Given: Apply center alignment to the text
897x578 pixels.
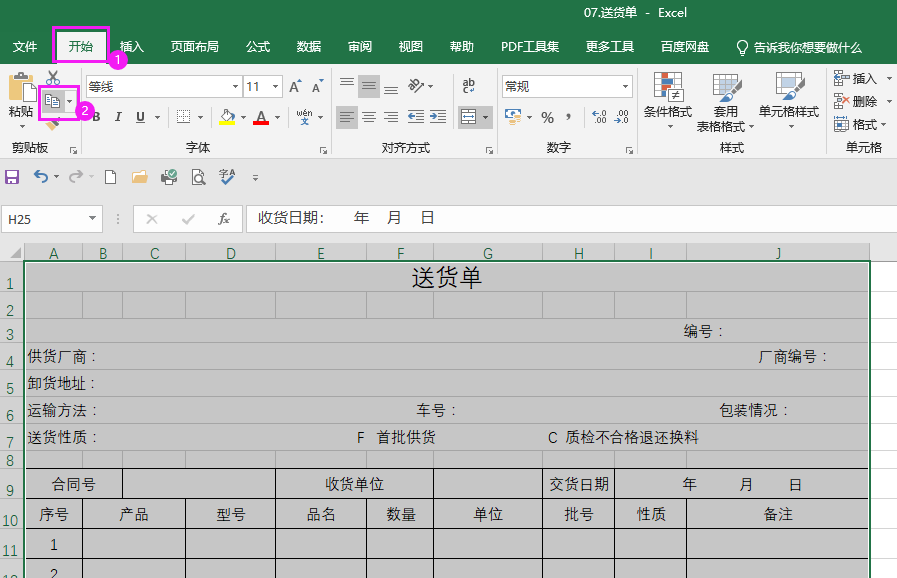Looking at the screenshot, I should [x=368, y=117].
